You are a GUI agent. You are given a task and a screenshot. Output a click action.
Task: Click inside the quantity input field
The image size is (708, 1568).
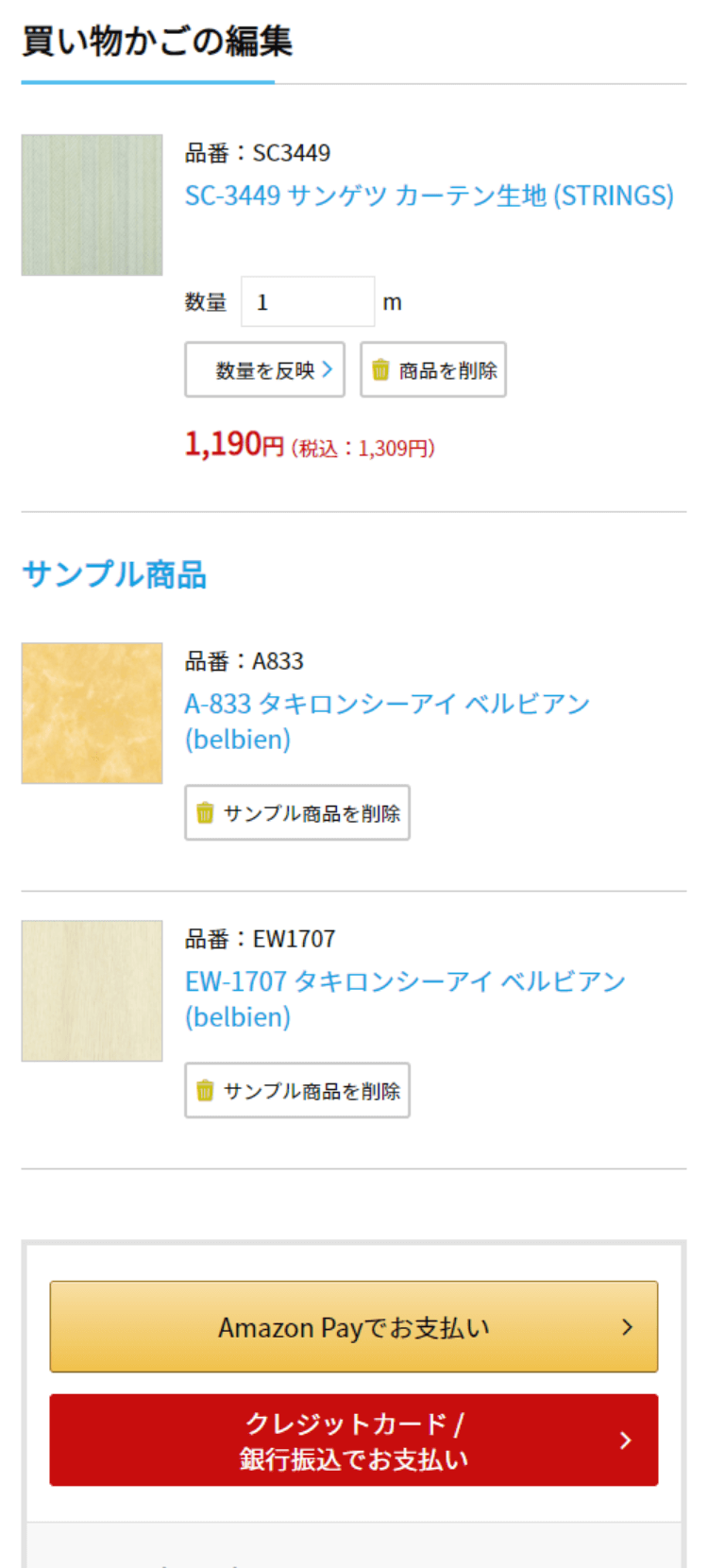[307, 300]
